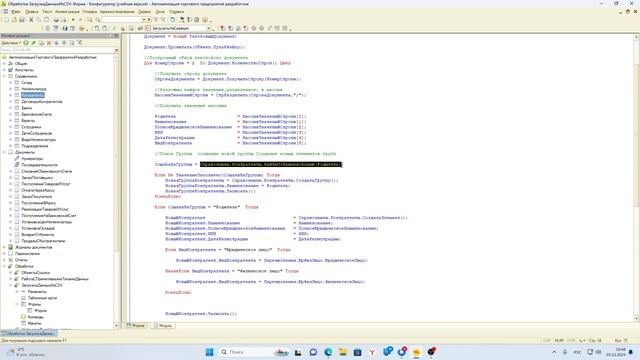
Task: Open the Отладка menu
Action: pyautogui.click(x=90, y=12)
